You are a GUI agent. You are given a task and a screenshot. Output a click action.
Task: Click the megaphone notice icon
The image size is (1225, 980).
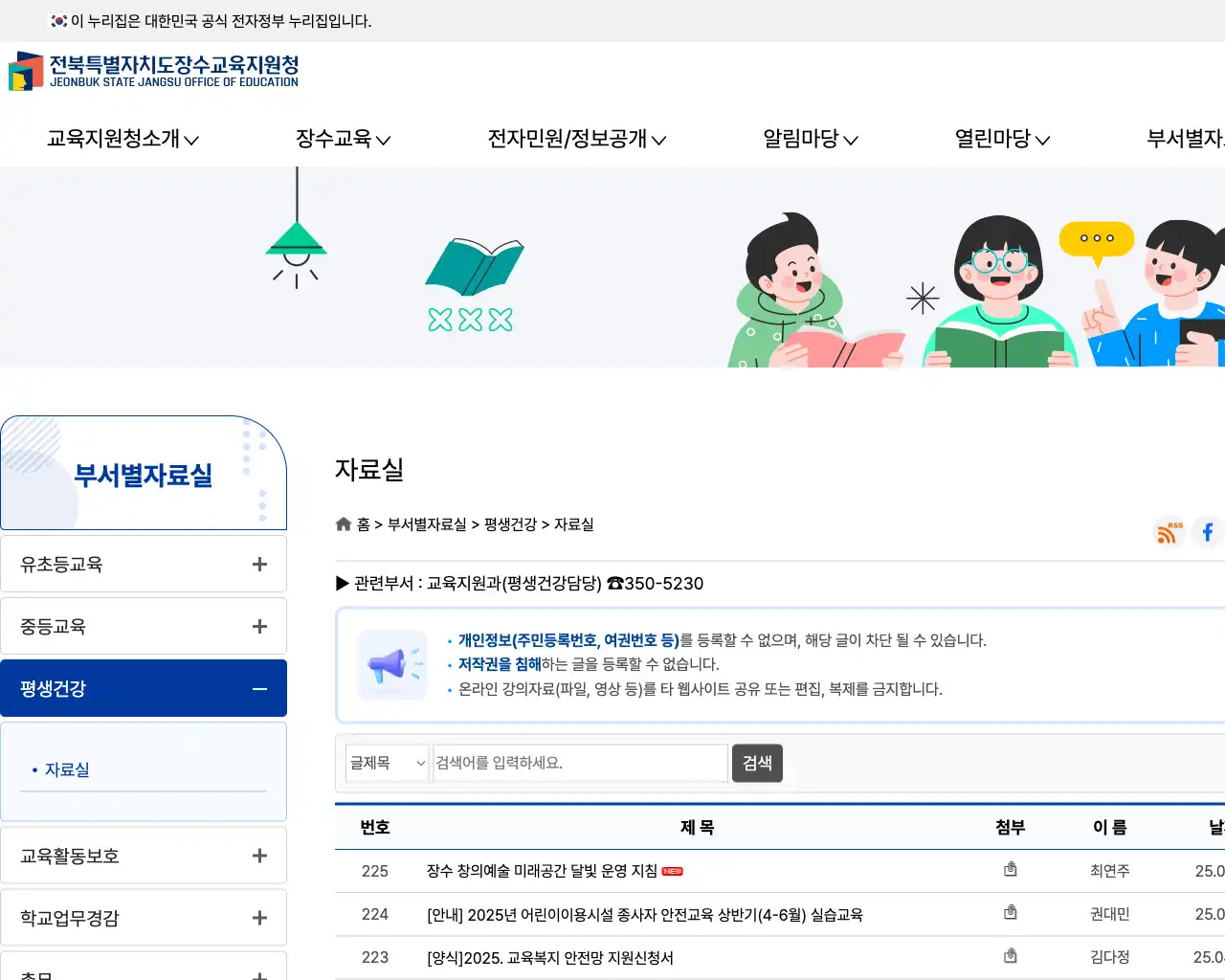point(391,664)
